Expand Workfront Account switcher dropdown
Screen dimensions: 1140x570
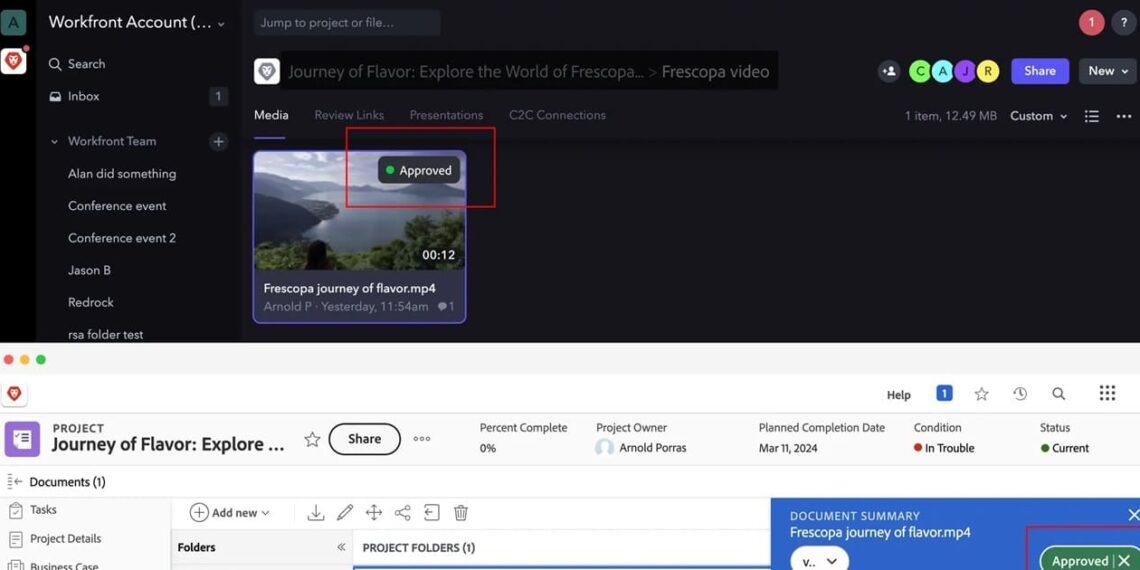click(x=137, y=23)
